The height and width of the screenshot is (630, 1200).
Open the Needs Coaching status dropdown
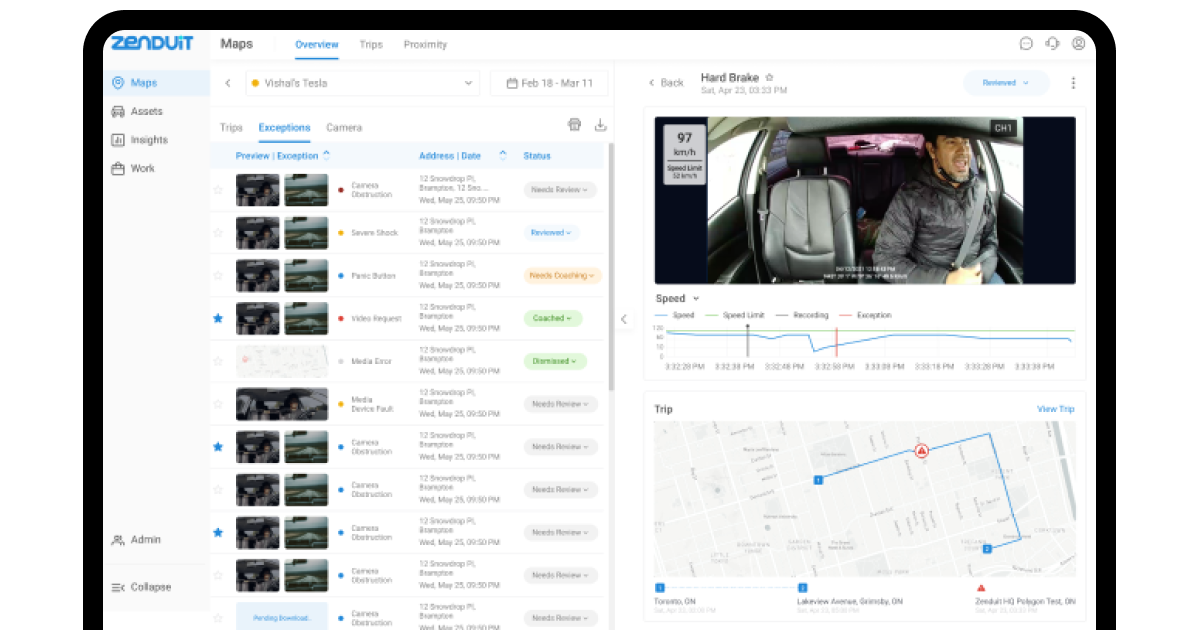562,276
